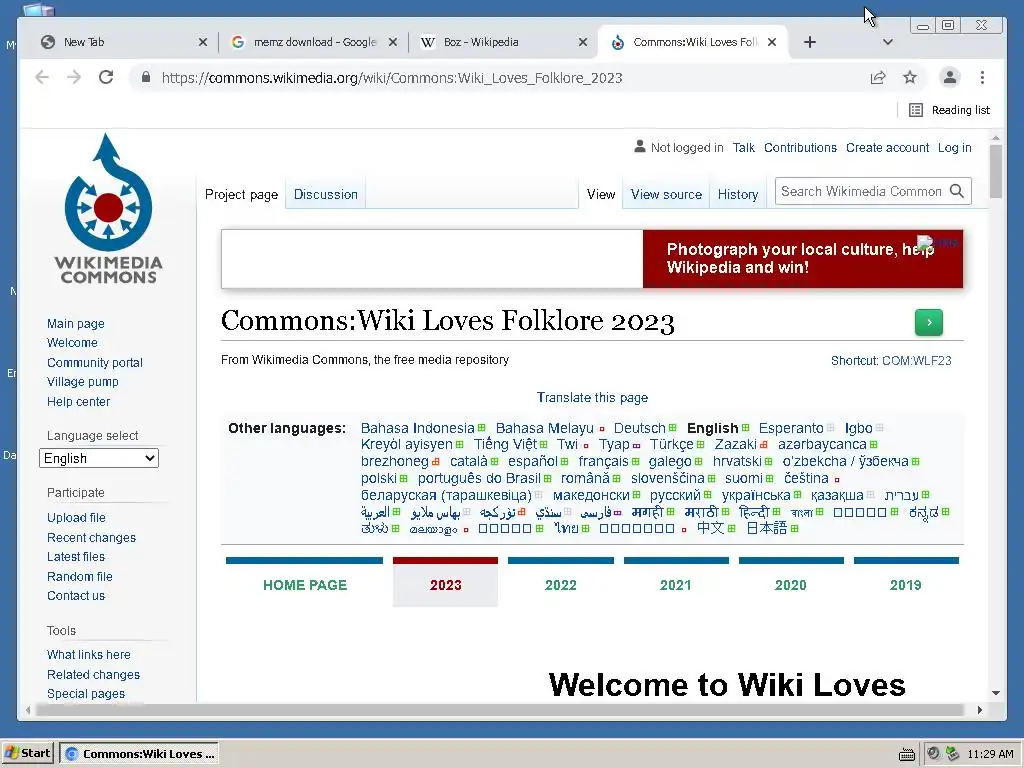The width and height of the screenshot is (1024, 768).
Task: Select the Project page tab
Action: [x=241, y=195]
